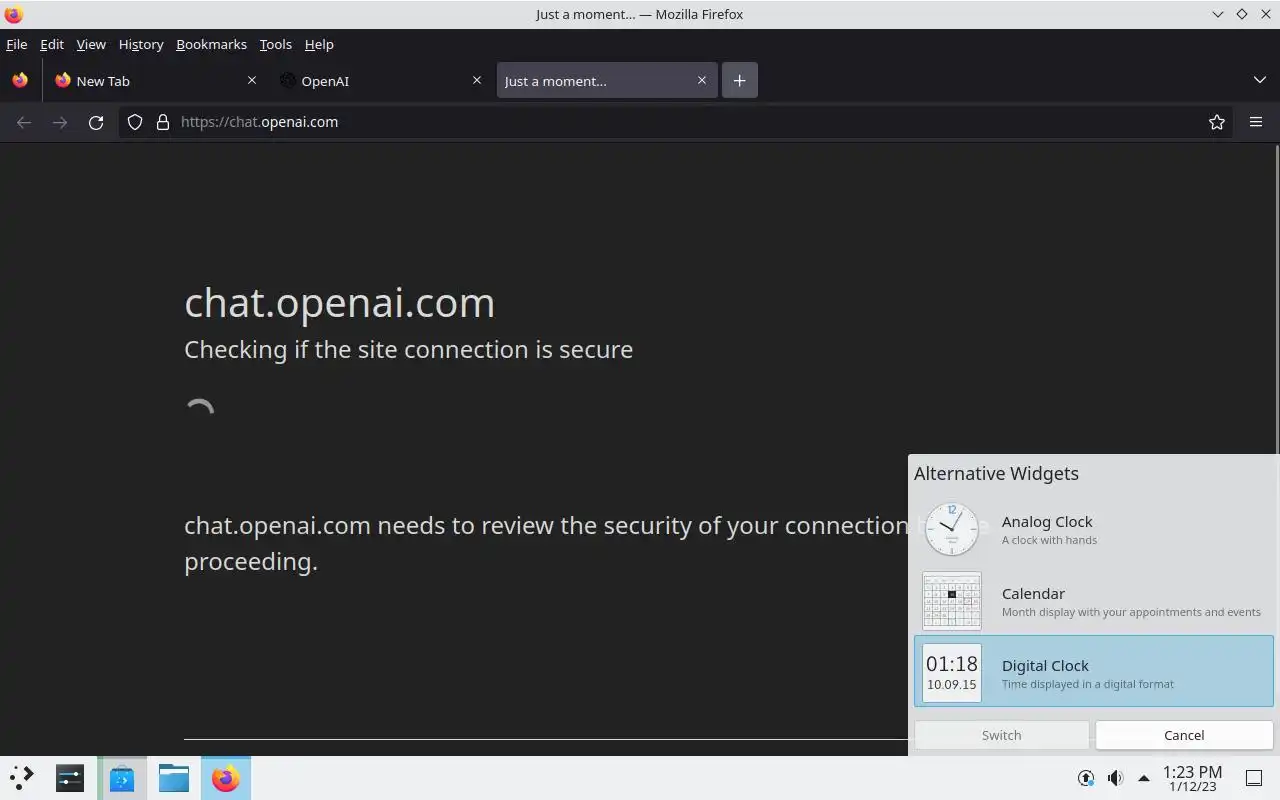Open KDE application launcher
1280x800 pixels.
22,778
